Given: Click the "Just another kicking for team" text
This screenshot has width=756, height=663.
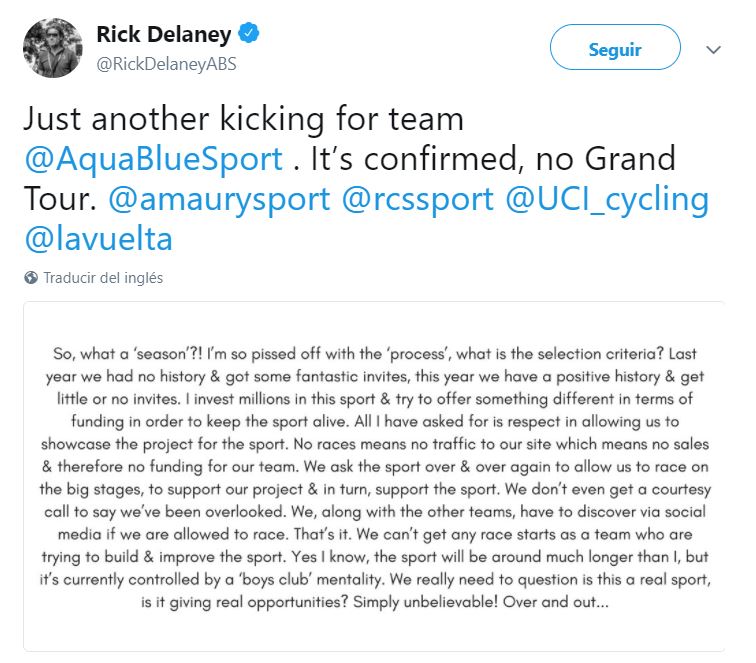Looking at the screenshot, I should tap(243, 119).
